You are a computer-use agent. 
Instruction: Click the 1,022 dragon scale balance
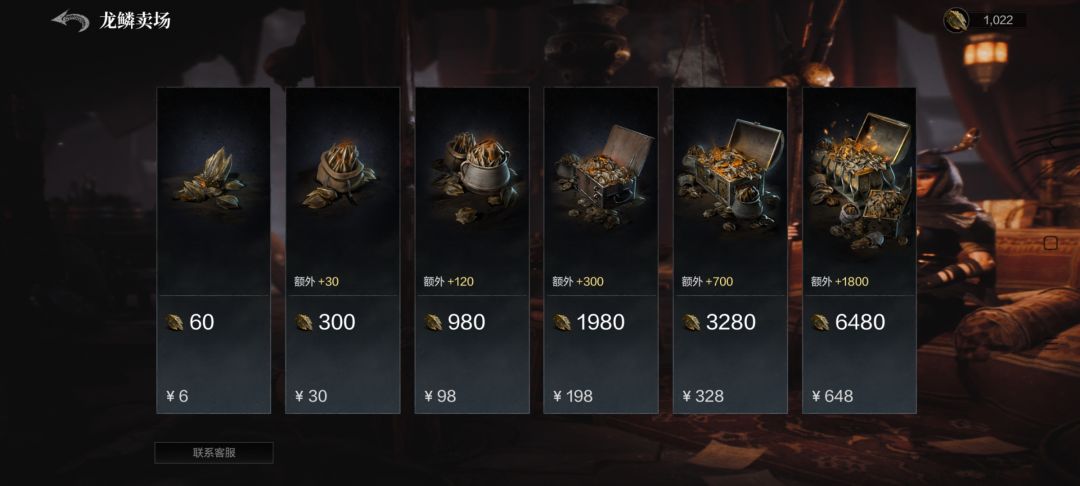coord(998,20)
